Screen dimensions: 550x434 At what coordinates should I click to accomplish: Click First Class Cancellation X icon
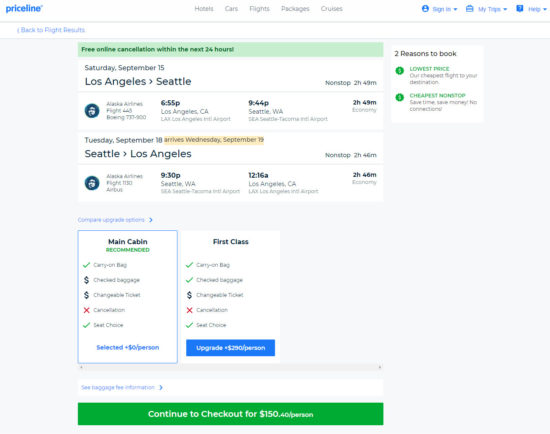click(x=189, y=310)
